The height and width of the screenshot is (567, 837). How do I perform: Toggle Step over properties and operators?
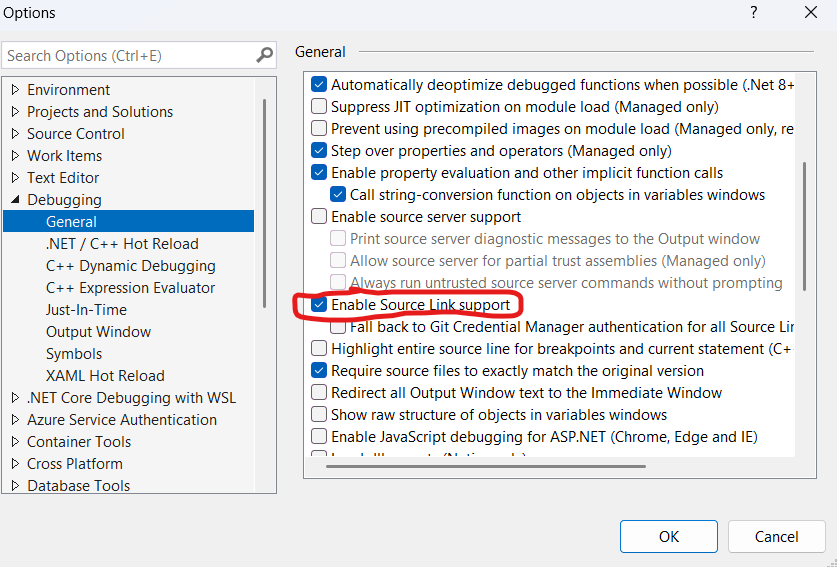point(319,151)
